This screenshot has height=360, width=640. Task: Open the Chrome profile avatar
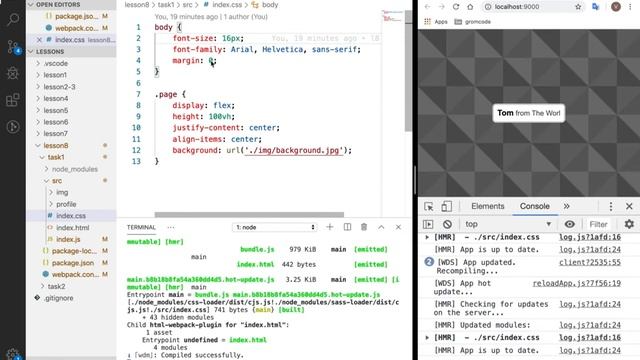[616, 7]
